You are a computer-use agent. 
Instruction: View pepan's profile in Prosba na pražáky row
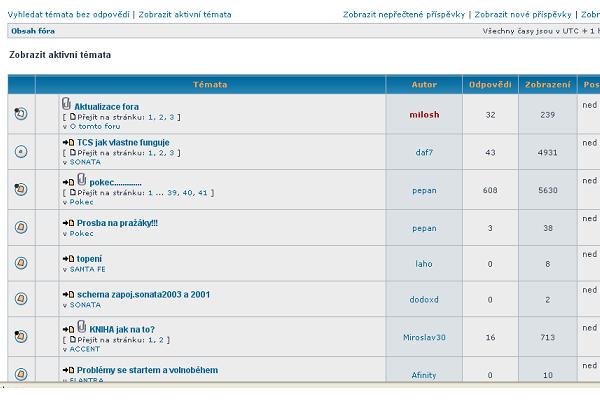tap(424, 228)
